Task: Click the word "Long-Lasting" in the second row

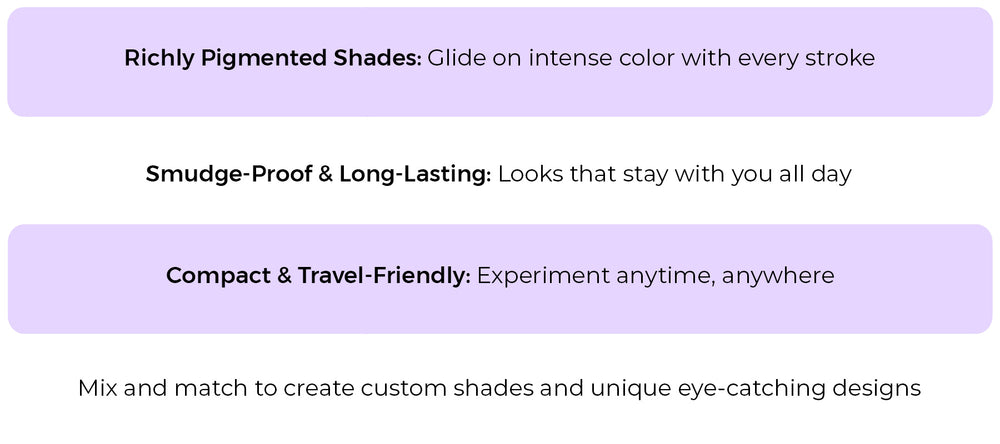Action: pos(415,174)
